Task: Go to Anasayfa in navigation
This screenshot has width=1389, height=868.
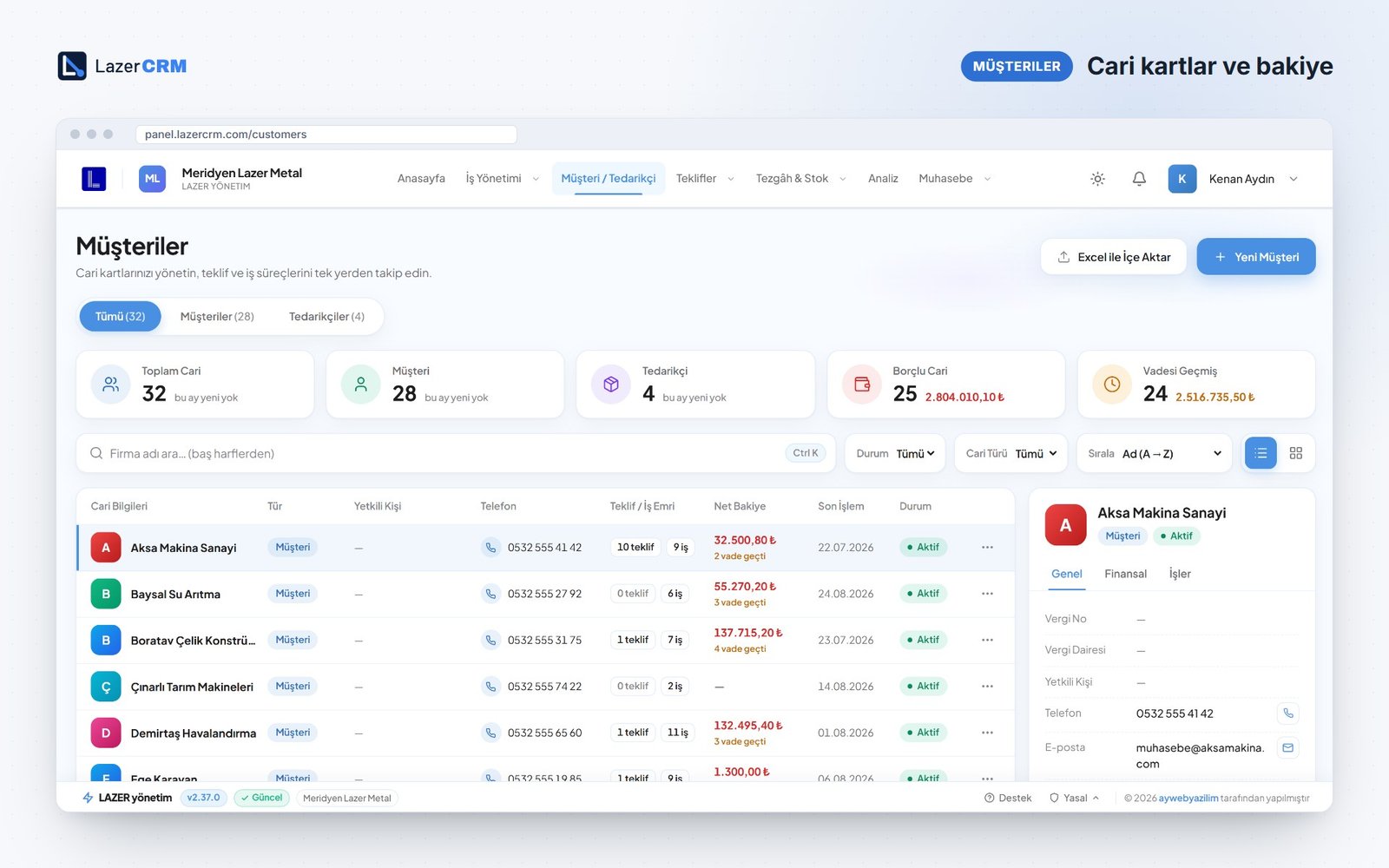Action: 421,179
